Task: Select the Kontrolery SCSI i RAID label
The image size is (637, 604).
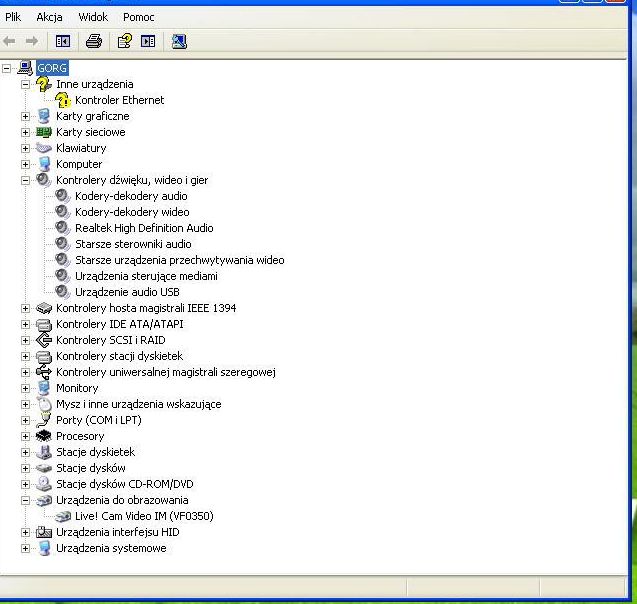Action: (x=110, y=340)
